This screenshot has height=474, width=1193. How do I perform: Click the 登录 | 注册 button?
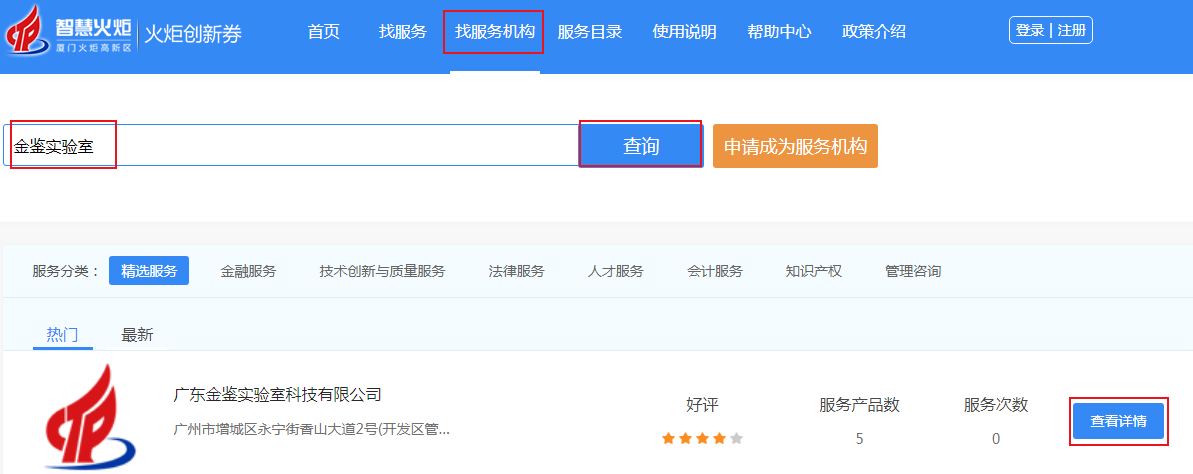[x=1051, y=30]
